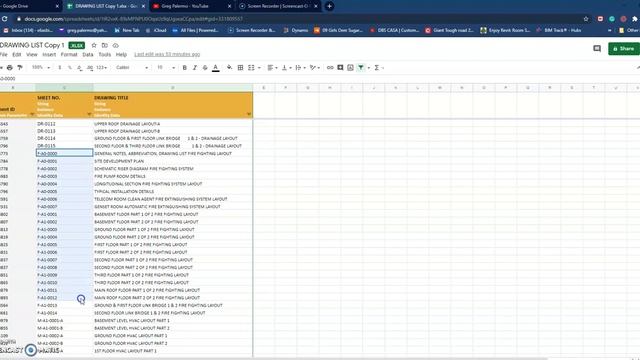
Task: Click the green Share button
Action: 624,49
